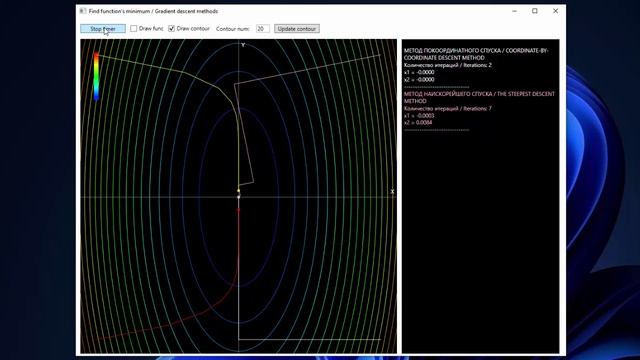This screenshot has height=360, width=640.
Task: Click the Steepest descent method heading
Action: click(x=479, y=97)
